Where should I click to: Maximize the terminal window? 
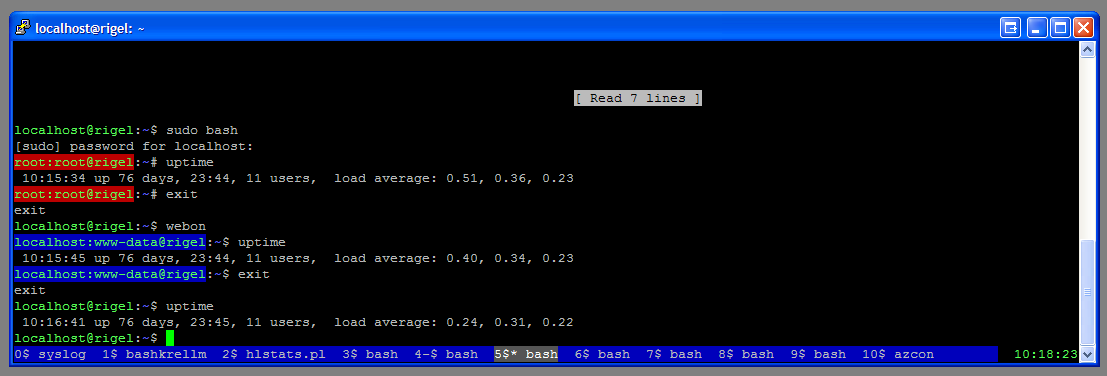point(1060,28)
